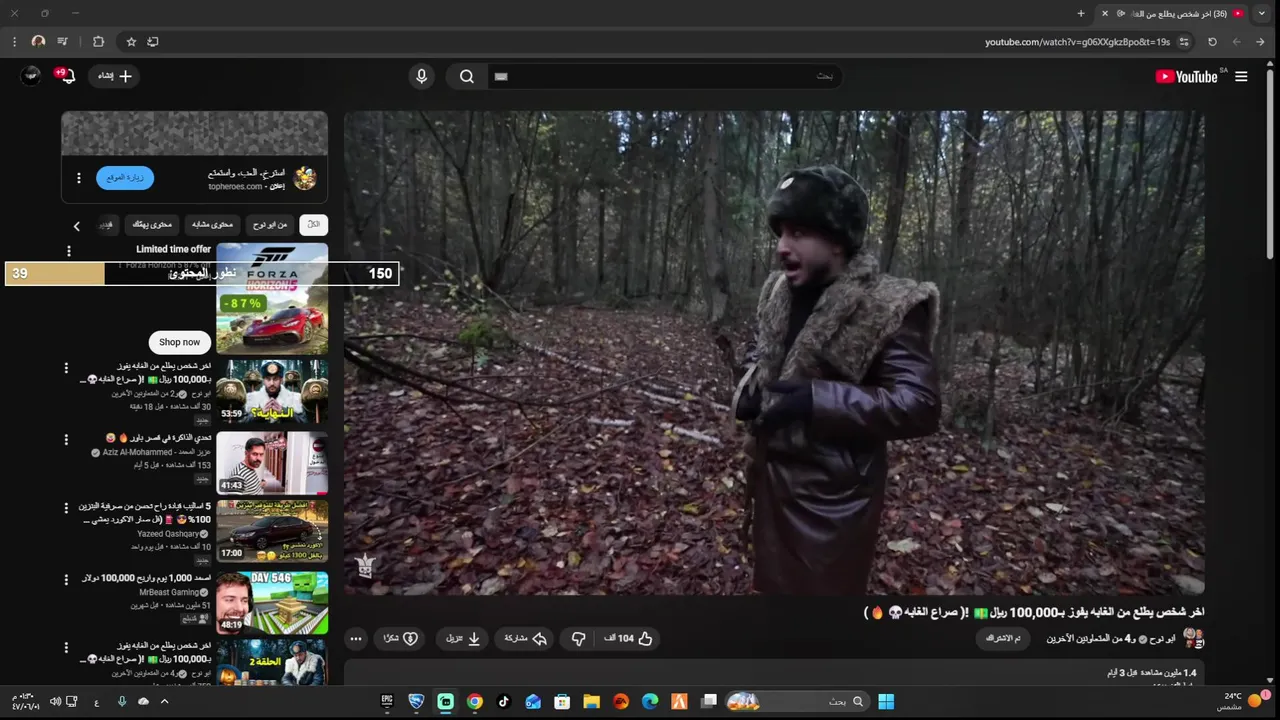This screenshot has height=720, width=1280.
Task: Focus the YouTube search box
Action: 664,77
